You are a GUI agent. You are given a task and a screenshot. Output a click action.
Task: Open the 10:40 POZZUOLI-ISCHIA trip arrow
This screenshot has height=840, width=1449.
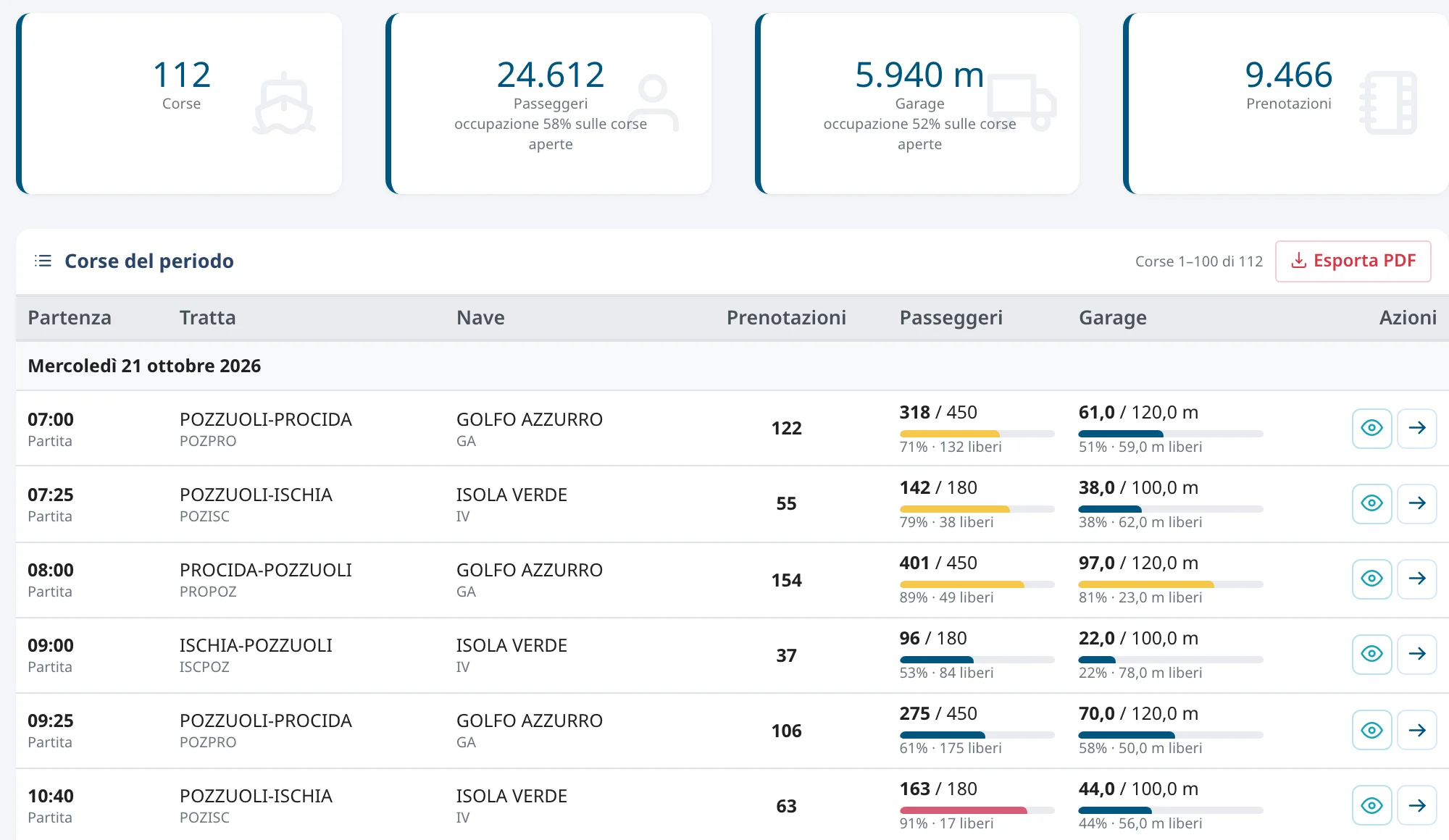pyautogui.click(x=1417, y=805)
